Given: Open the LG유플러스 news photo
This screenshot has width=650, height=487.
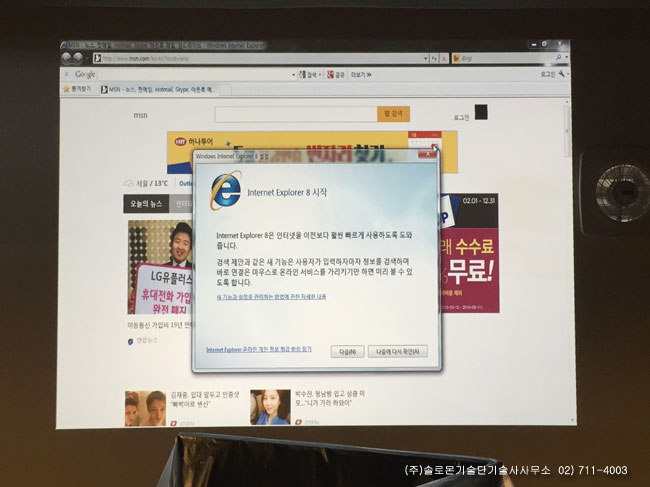Looking at the screenshot, I should pyautogui.click(x=160, y=267).
